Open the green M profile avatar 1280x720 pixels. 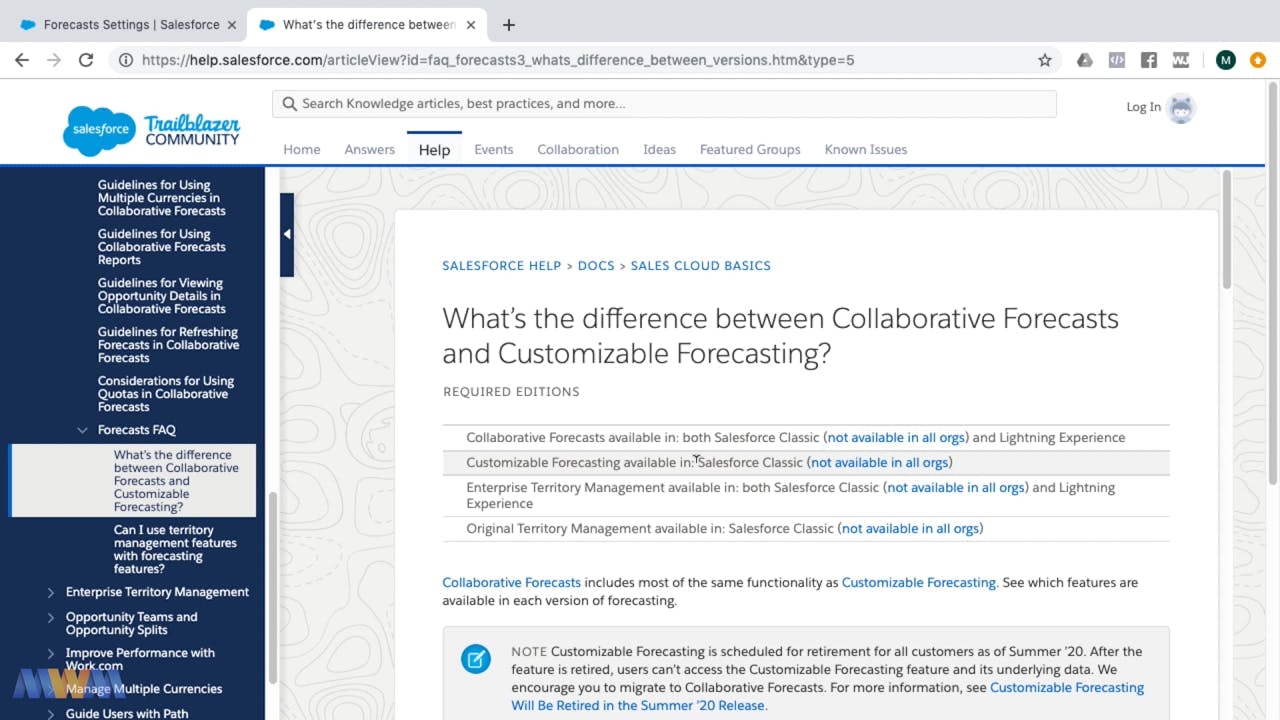click(x=1226, y=60)
